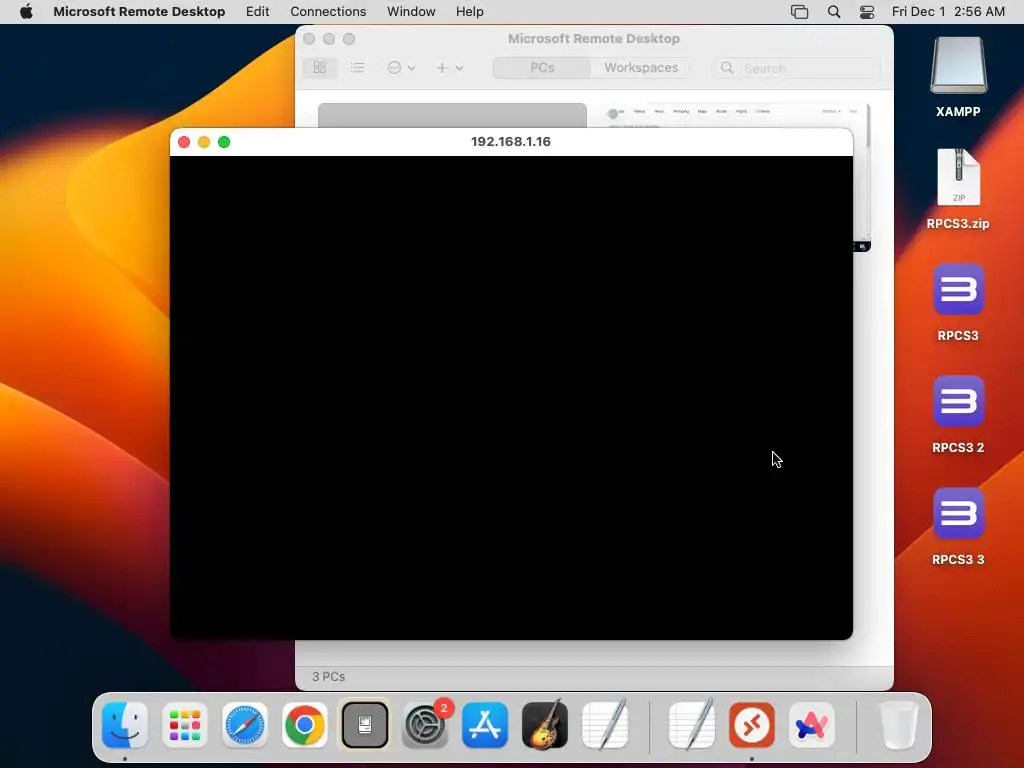
Task: Select the RPCS3 3 icon on desktop
Action: coord(958,526)
